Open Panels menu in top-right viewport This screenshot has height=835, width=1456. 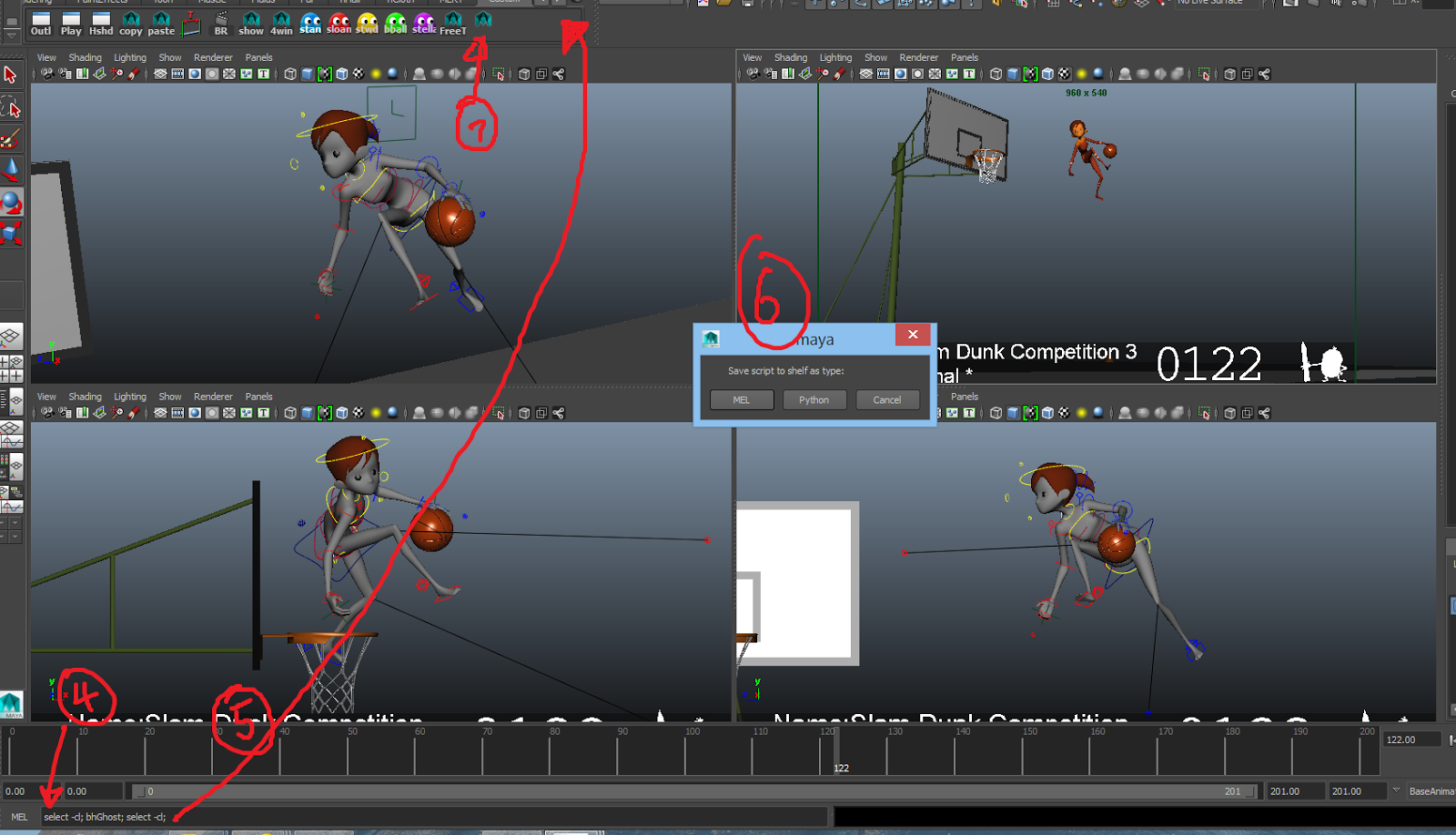click(x=965, y=57)
